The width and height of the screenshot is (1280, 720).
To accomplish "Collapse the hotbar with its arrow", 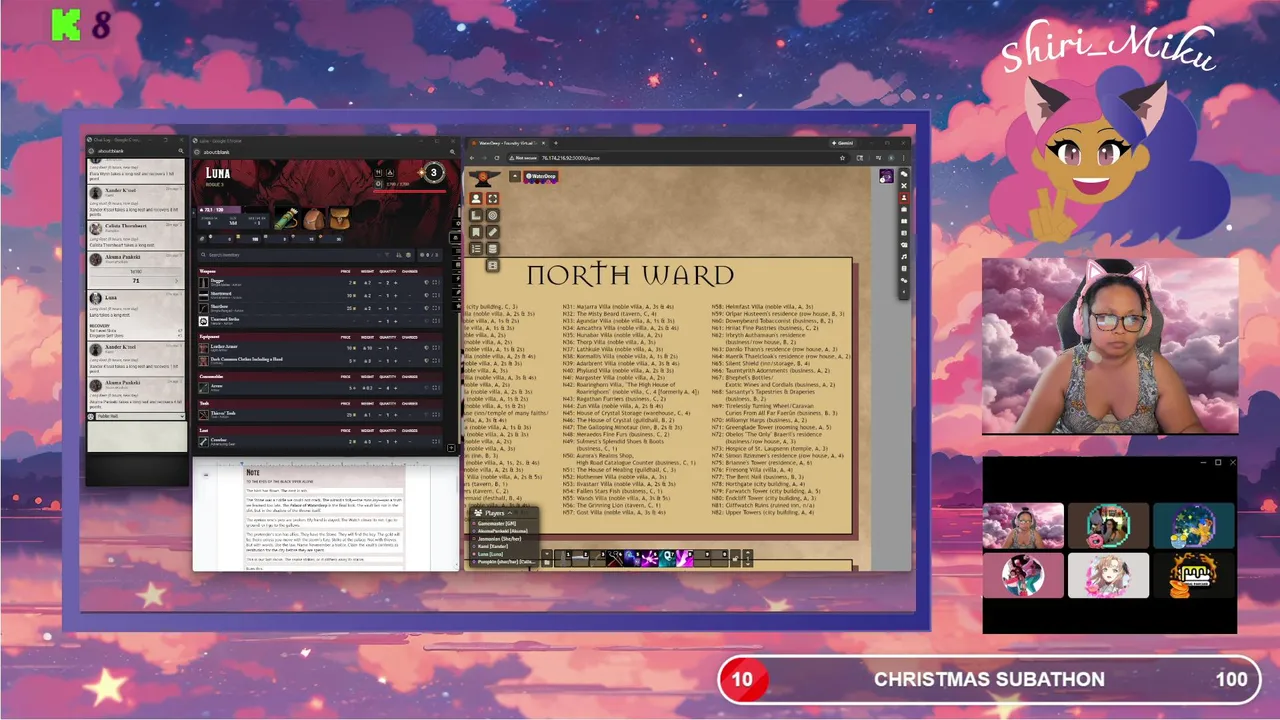I will click(x=547, y=553).
